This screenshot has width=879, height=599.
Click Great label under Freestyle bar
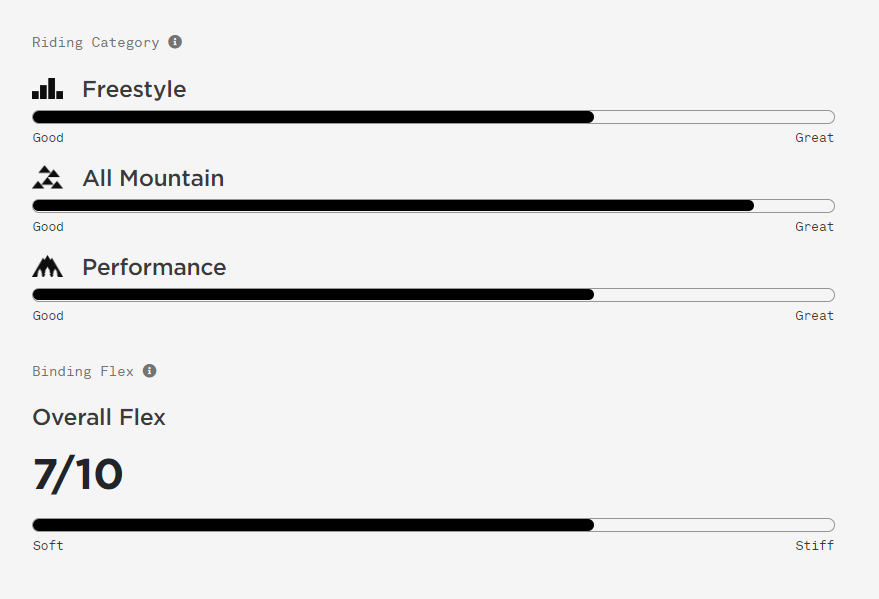815,137
